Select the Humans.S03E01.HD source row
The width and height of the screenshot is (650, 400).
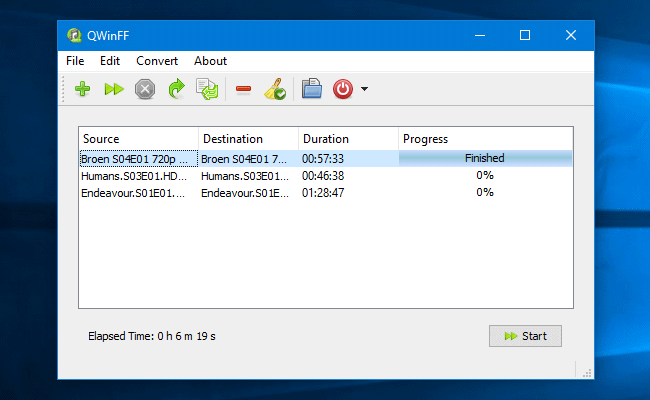[x=139, y=176]
